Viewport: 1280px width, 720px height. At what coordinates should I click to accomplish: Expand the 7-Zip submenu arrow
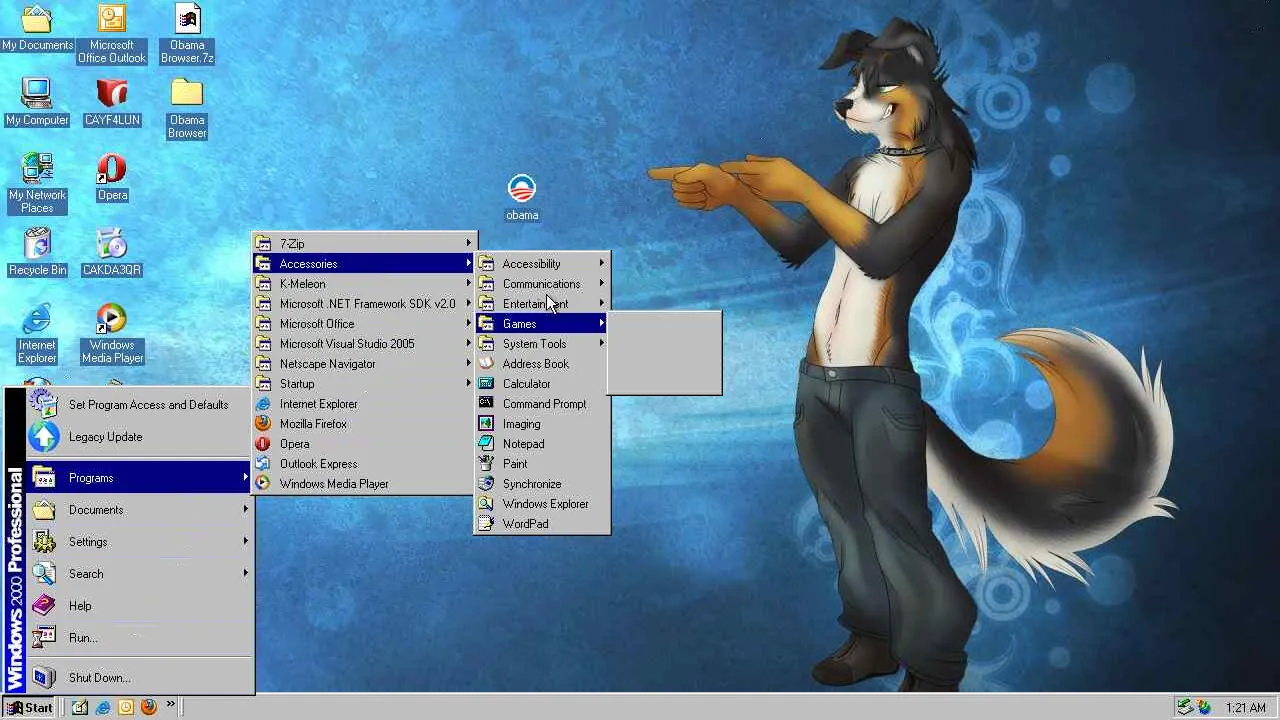pyautogui.click(x=468, y=244)
